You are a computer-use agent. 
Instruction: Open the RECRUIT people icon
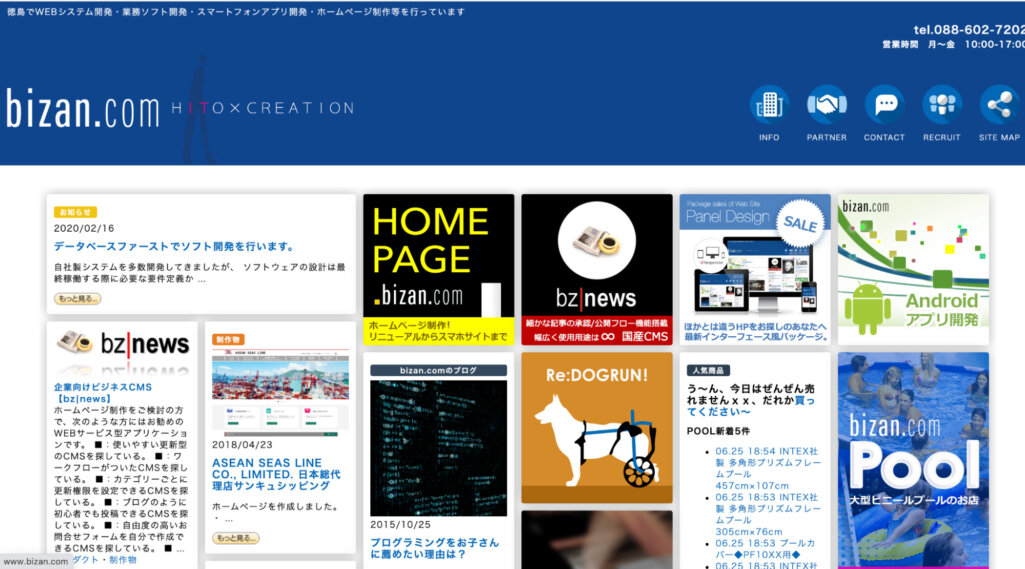(x=941, y=105)
